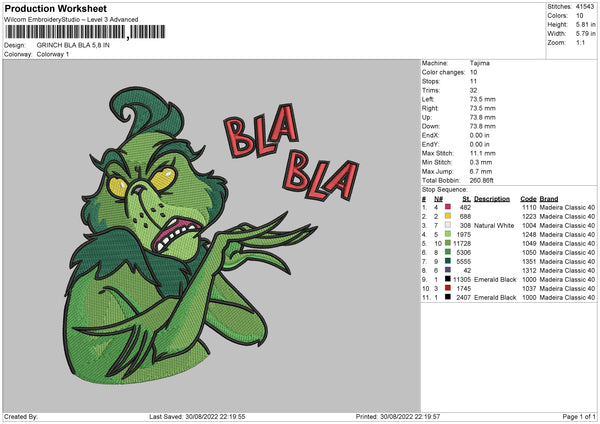The image size is (600, 424).
Task: Click the EndY label
Action: 430,144
